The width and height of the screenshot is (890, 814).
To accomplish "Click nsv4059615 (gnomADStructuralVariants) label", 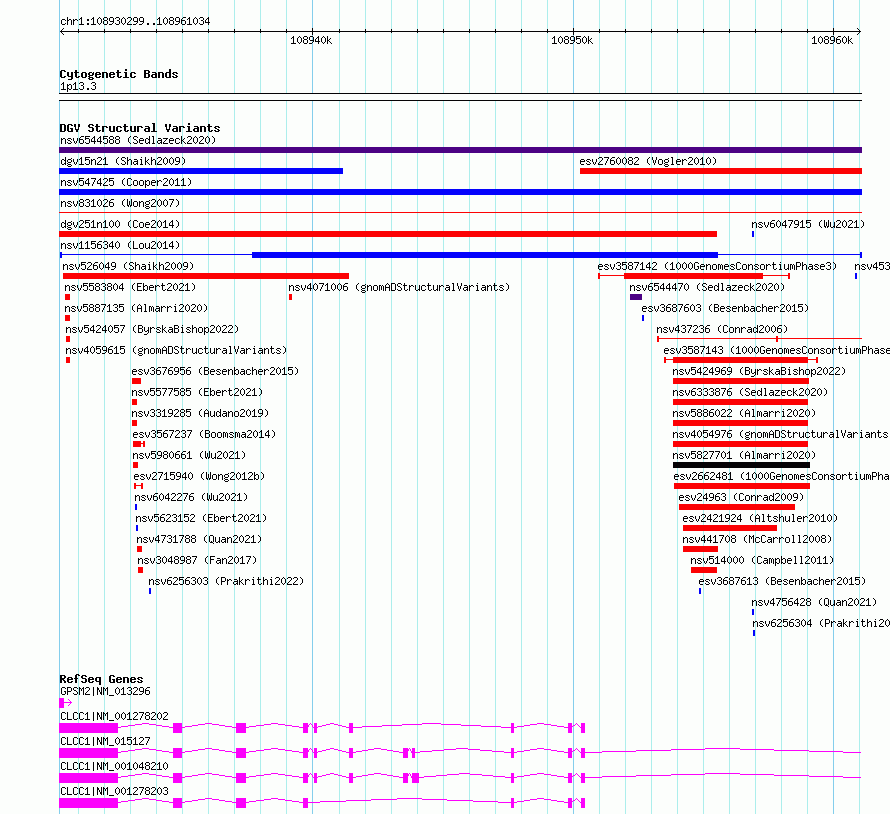I will [x=176, y=350].
